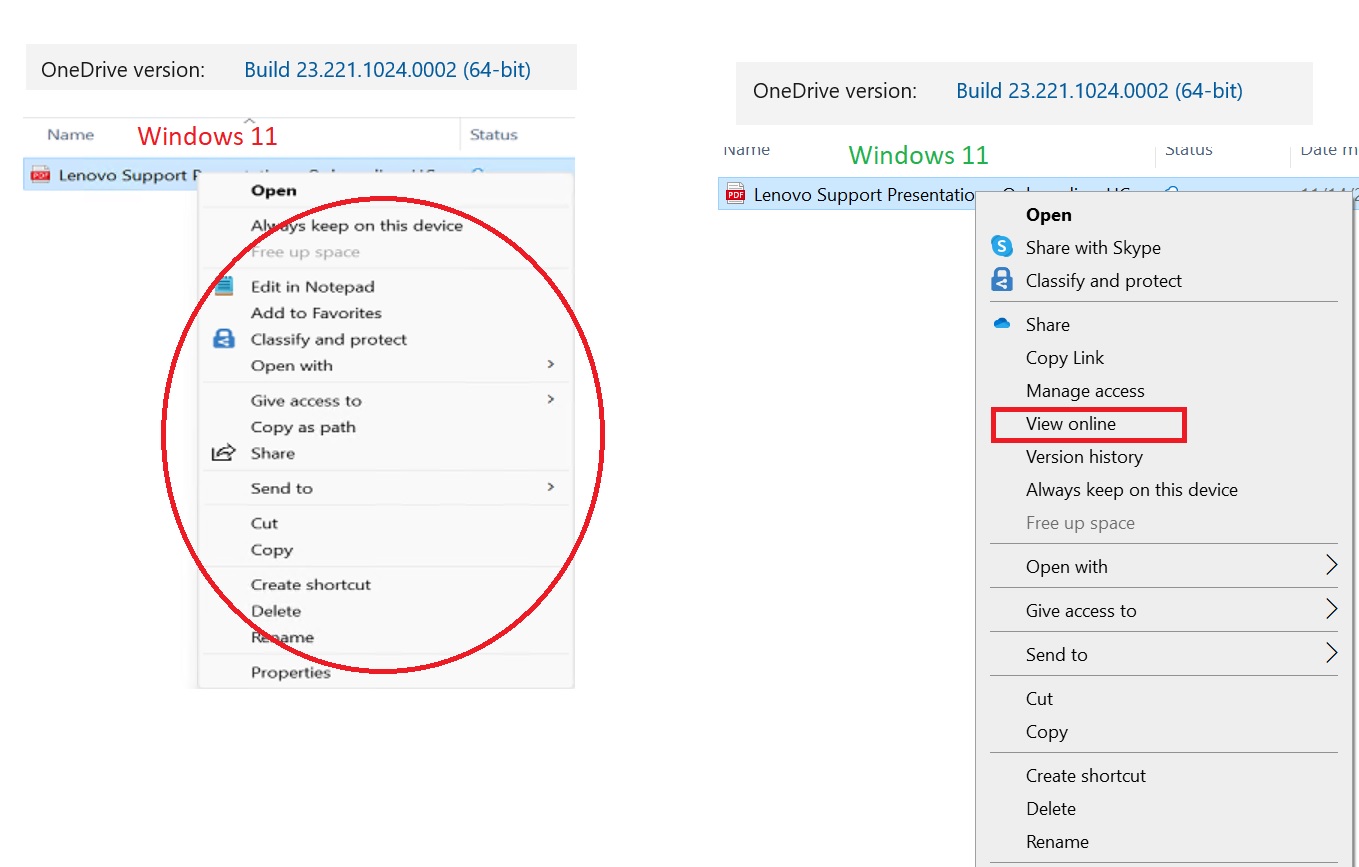This screenshot has height=867, width=1359.
Task: Select the PDF file icon in the left-hand file list
Action: (40, 175)
